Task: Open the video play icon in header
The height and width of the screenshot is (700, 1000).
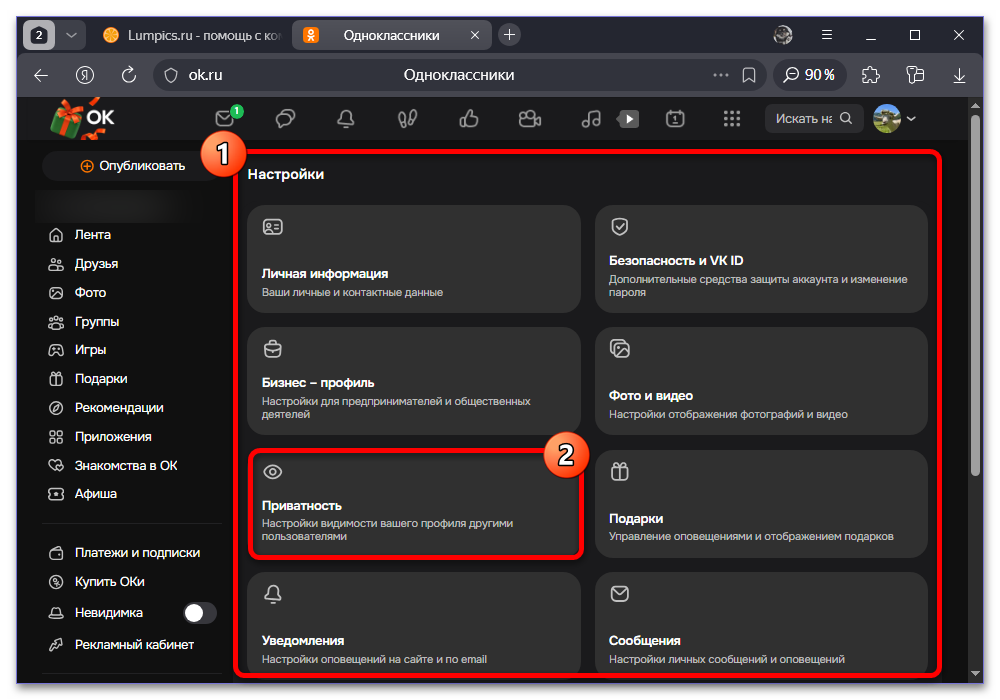Action: click(x=628, y=119)
